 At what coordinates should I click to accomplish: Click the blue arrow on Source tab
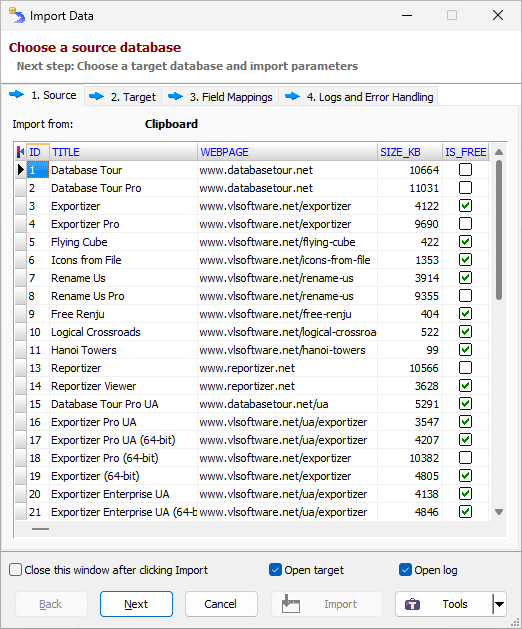[16, 95]
